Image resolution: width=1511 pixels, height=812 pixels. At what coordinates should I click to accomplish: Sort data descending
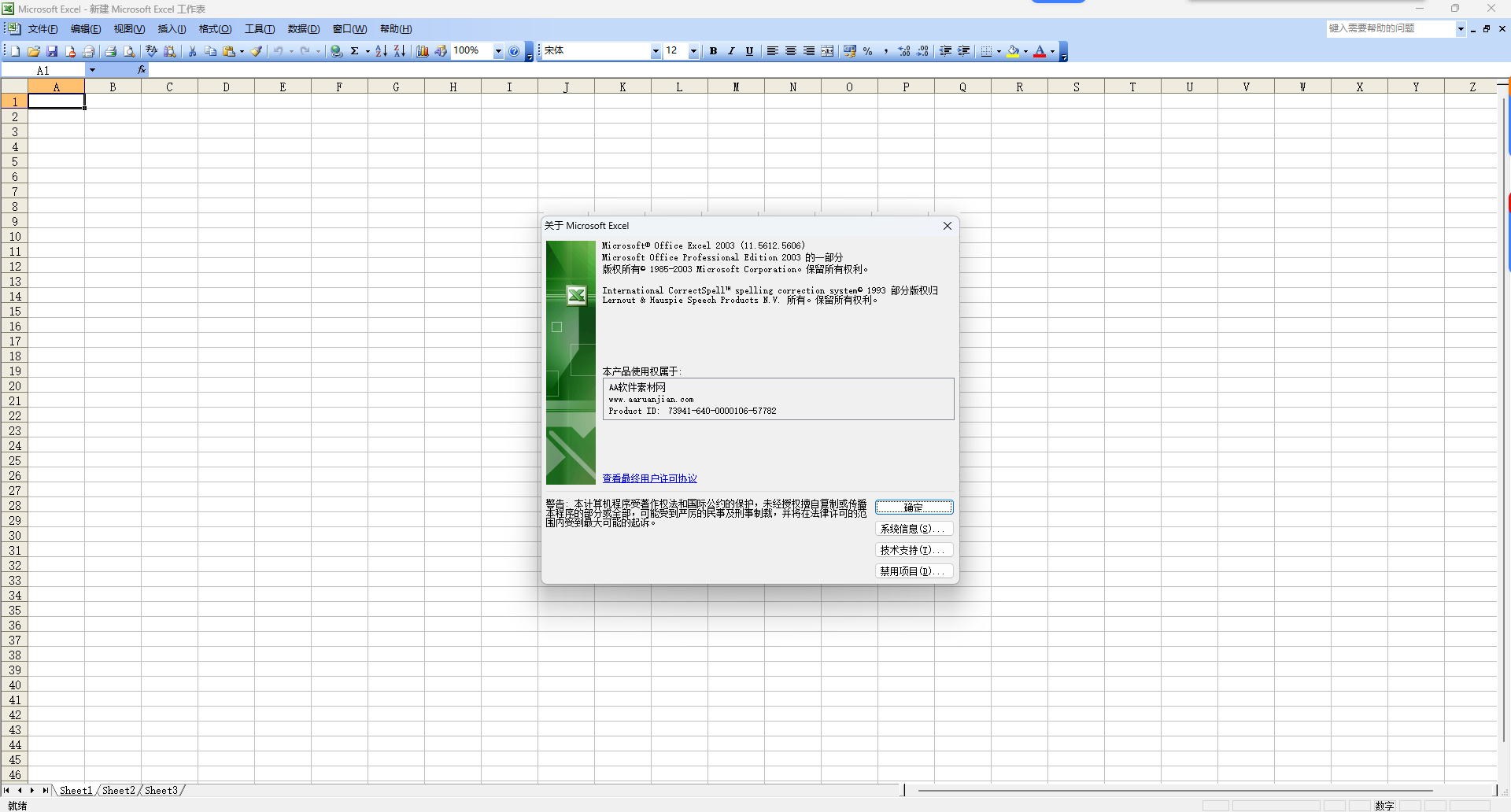[x=399, y=51]
